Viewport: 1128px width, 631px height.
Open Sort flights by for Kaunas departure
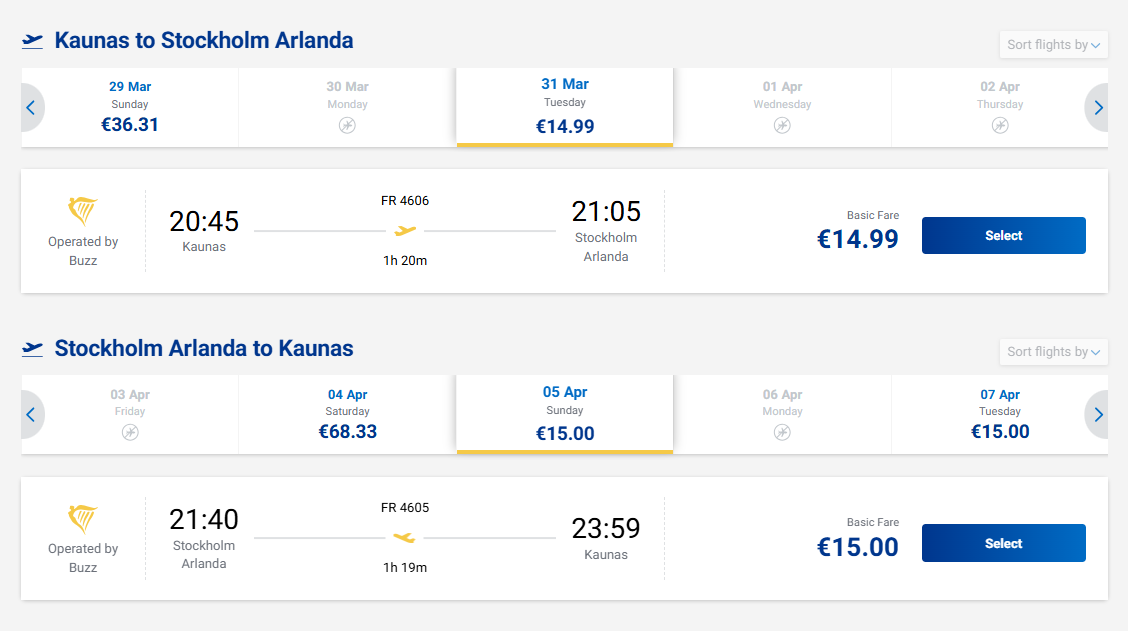tap(1053, 45)
